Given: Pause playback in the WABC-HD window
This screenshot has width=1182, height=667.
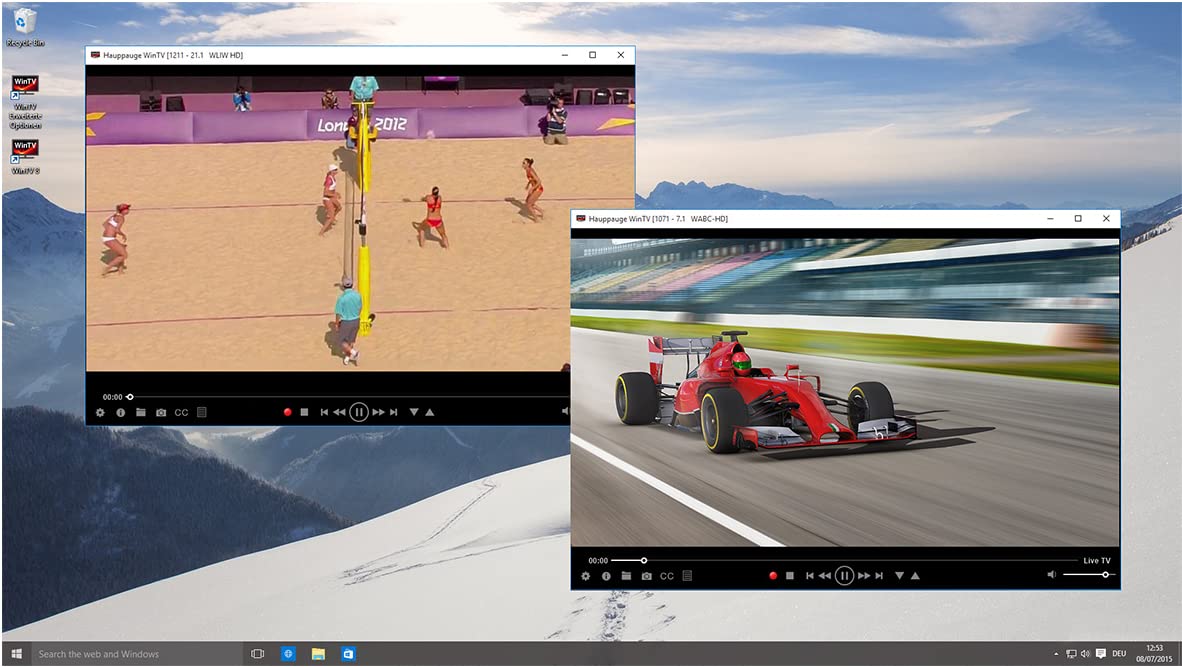Looking at the screenshot, I should [844, 576].
